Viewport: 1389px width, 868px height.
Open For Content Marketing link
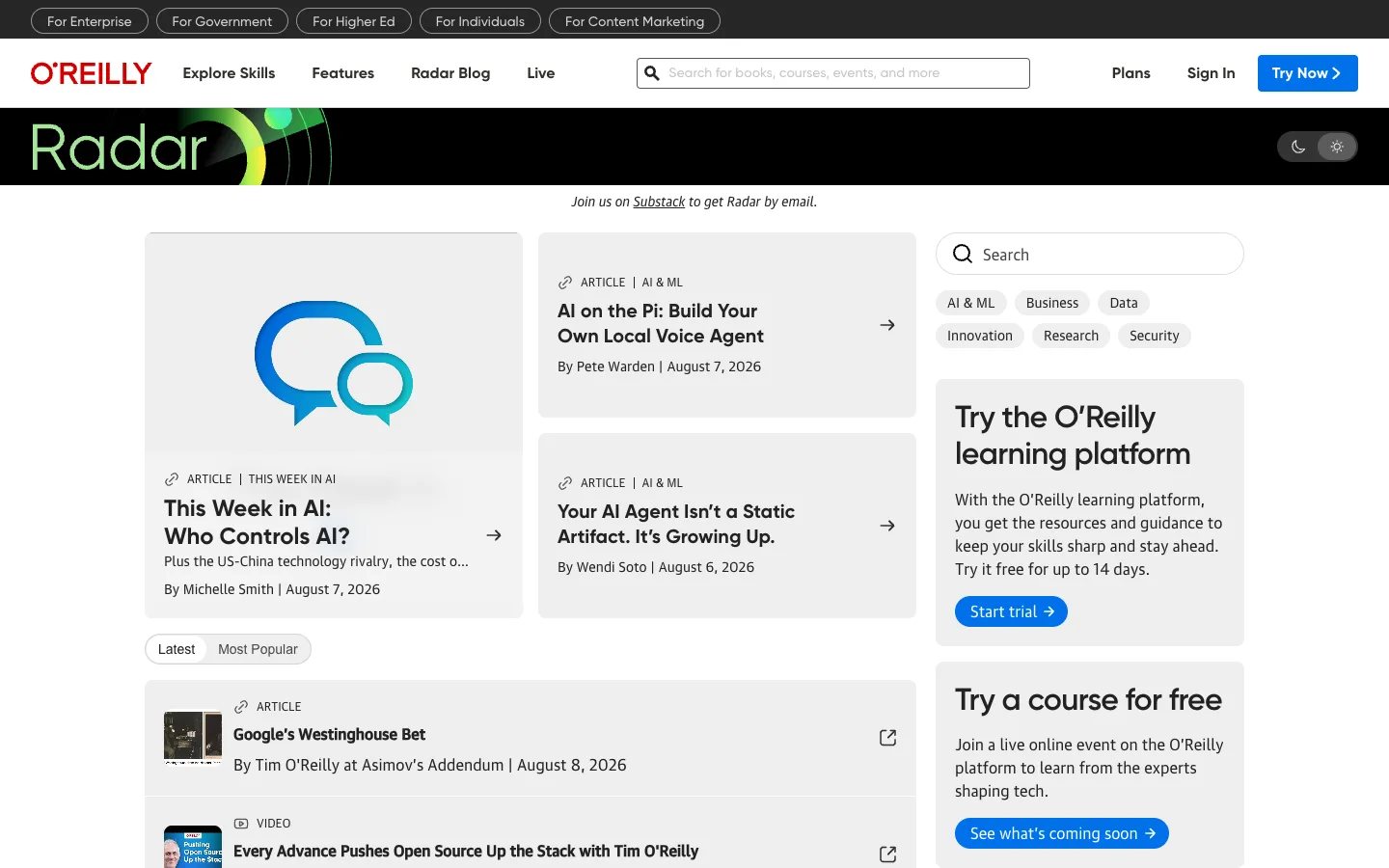point(635,21)
